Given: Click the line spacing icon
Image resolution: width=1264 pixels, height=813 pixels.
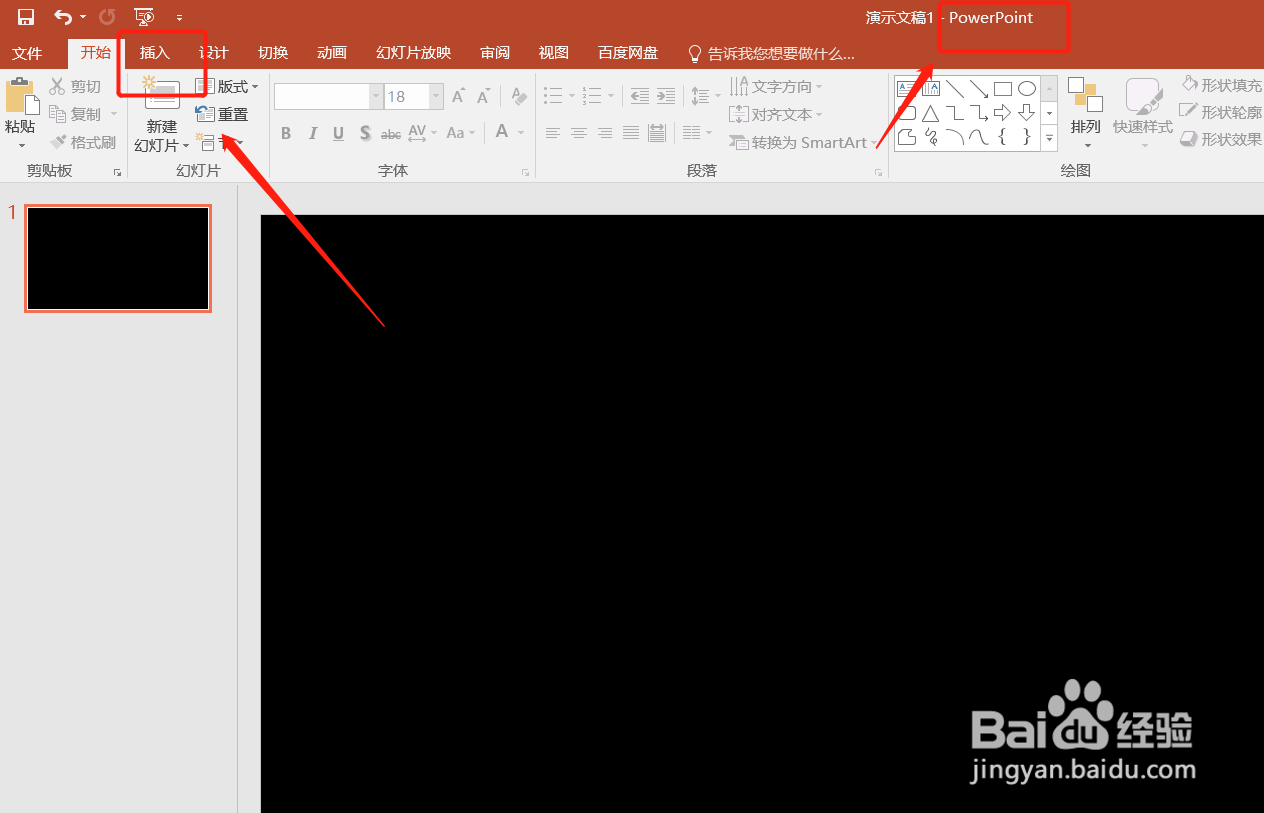Looking at the screenshot, I should click(699, 96).
